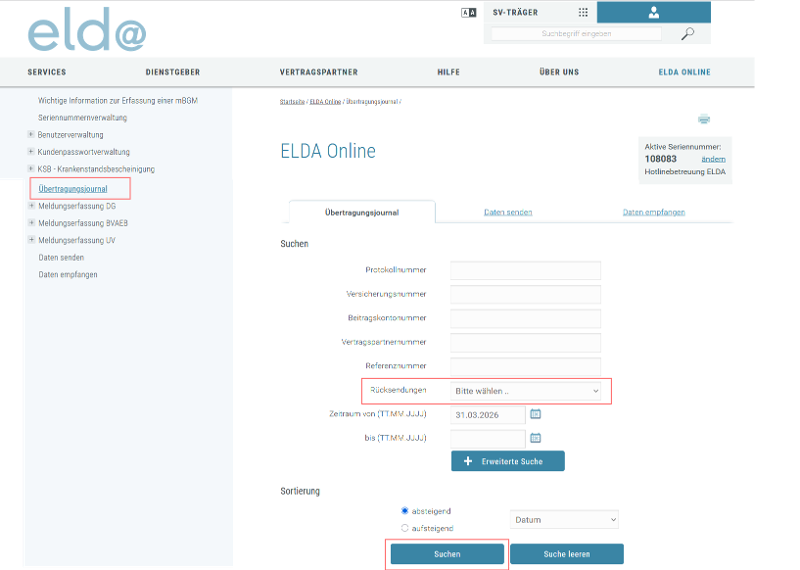Open Übertragungsjournal in the sidebar

[73, 189]
